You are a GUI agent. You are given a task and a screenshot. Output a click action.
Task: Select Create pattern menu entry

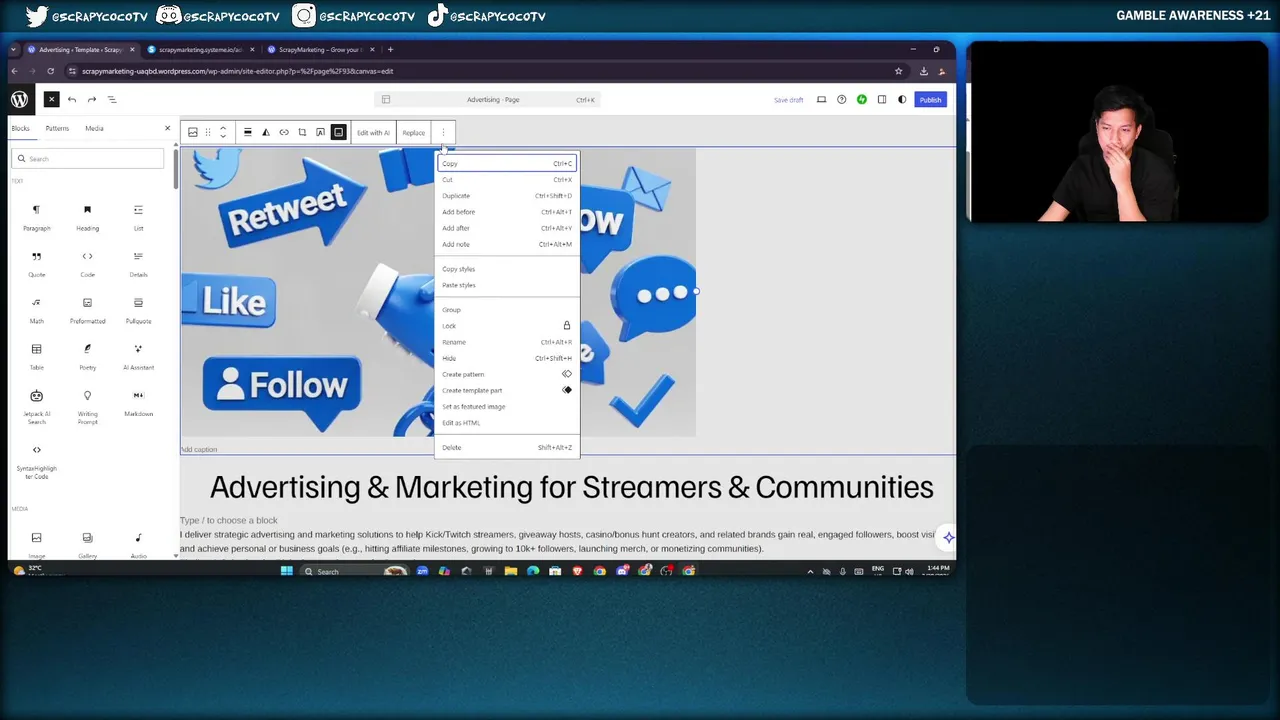(x=507, y=374)
